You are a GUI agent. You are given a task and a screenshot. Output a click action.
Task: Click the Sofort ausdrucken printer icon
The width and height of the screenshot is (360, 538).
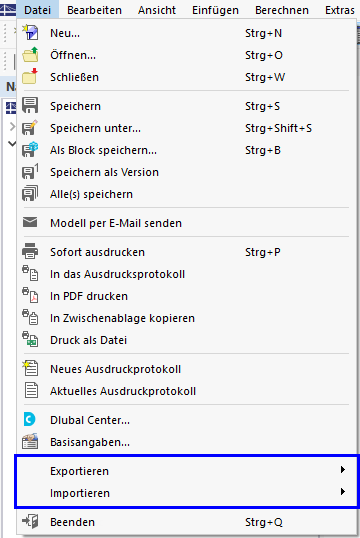click(30, 252)
